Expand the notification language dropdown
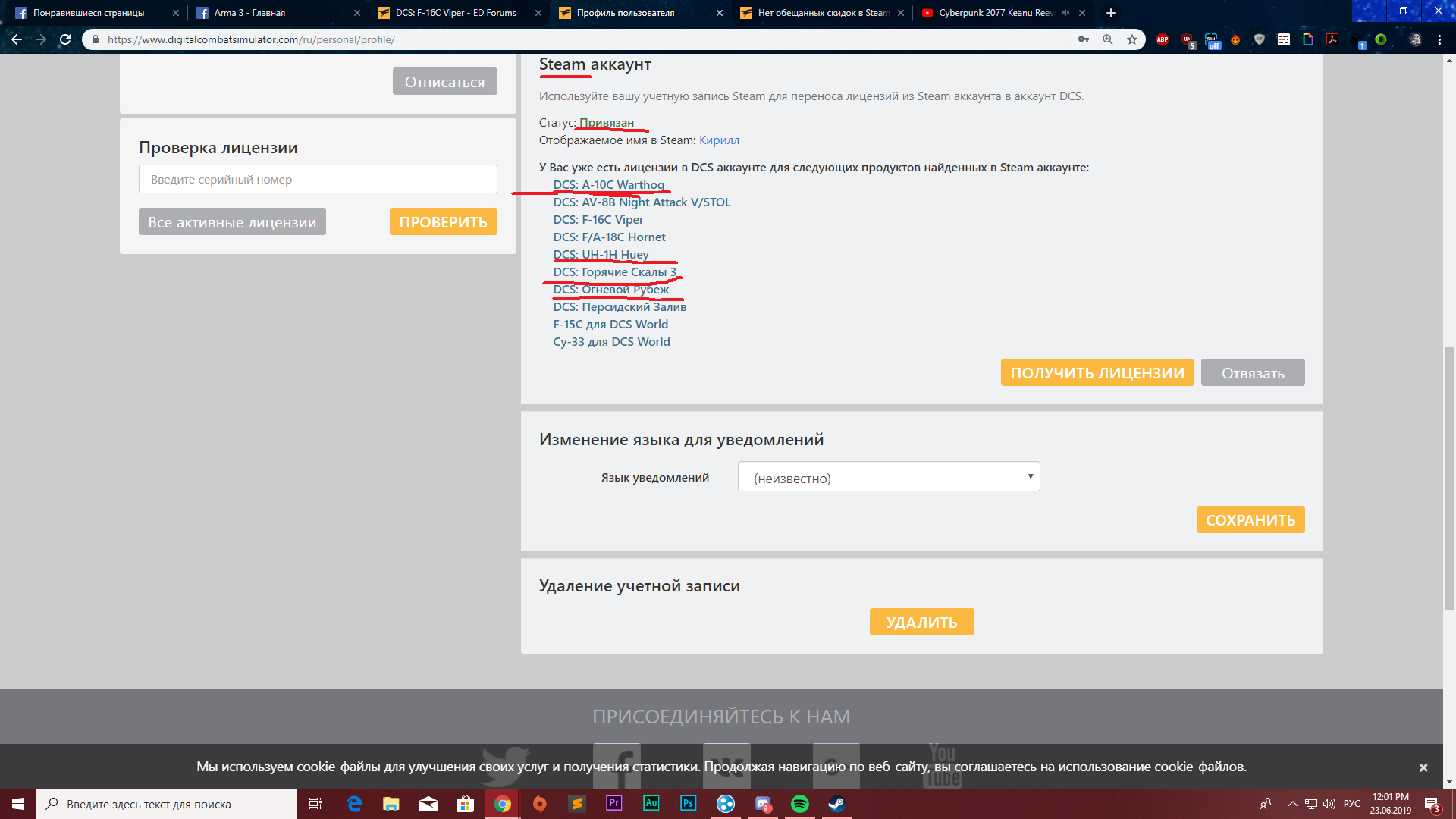 [x=889, y=477]
